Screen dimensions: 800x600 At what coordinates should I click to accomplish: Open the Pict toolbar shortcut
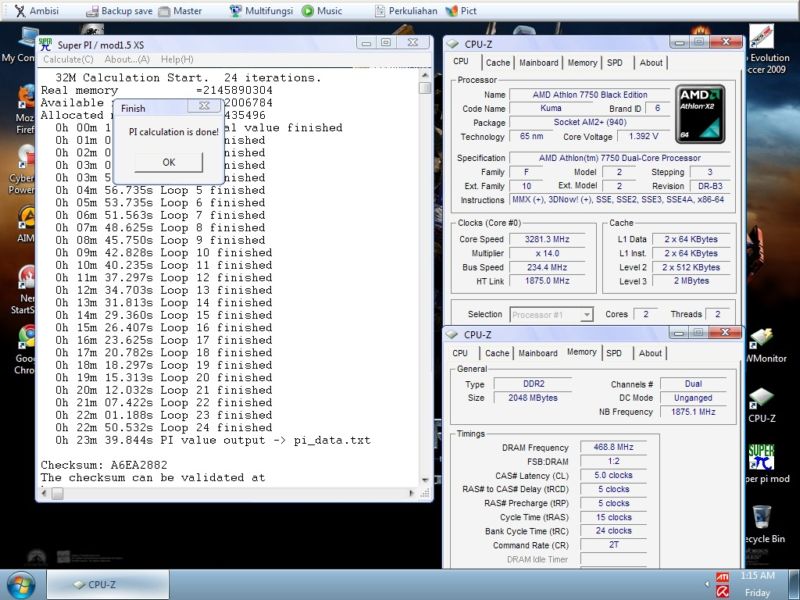coord(461,11)
